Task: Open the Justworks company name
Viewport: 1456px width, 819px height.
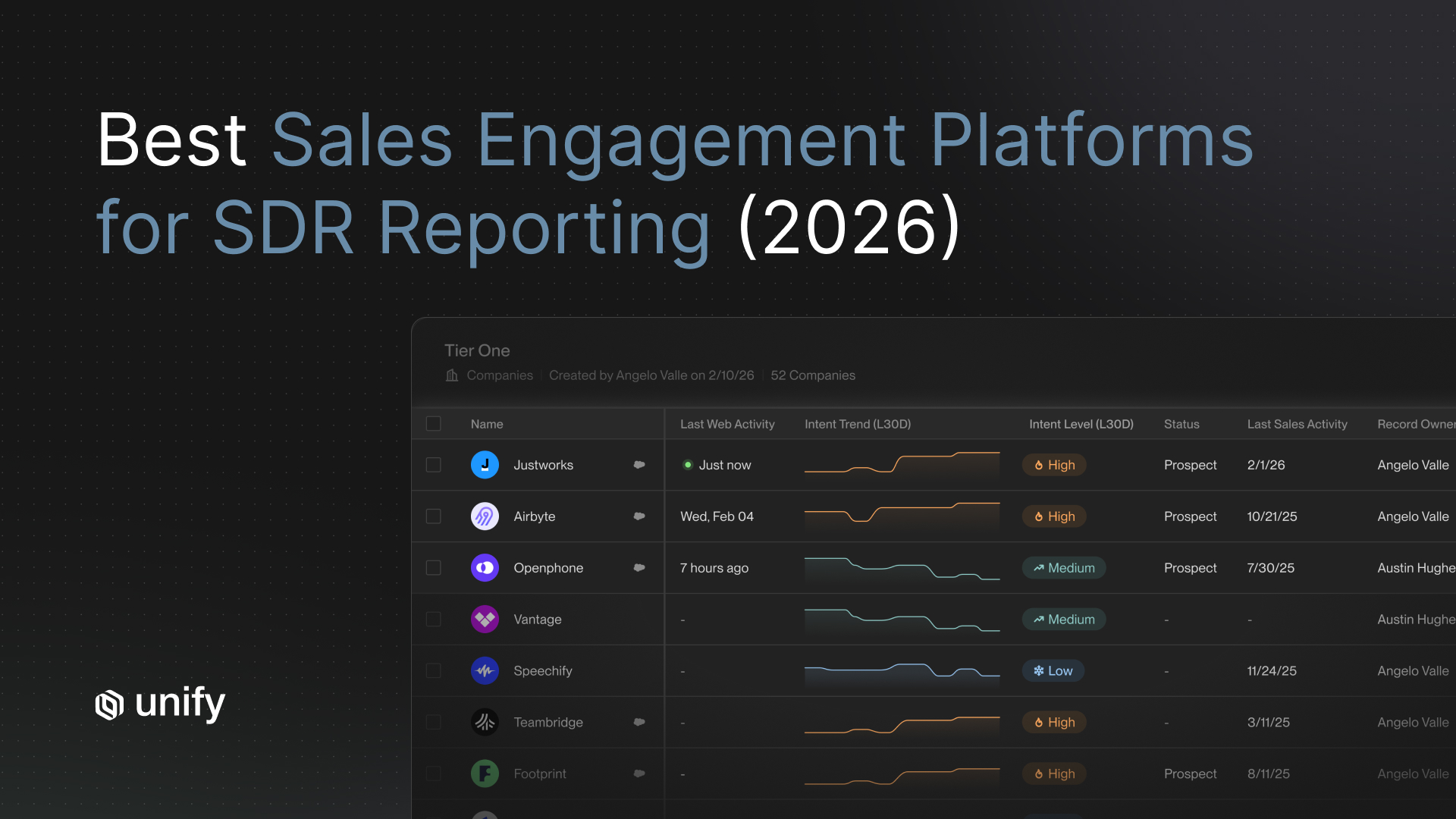Action: (x=544, y=465)
